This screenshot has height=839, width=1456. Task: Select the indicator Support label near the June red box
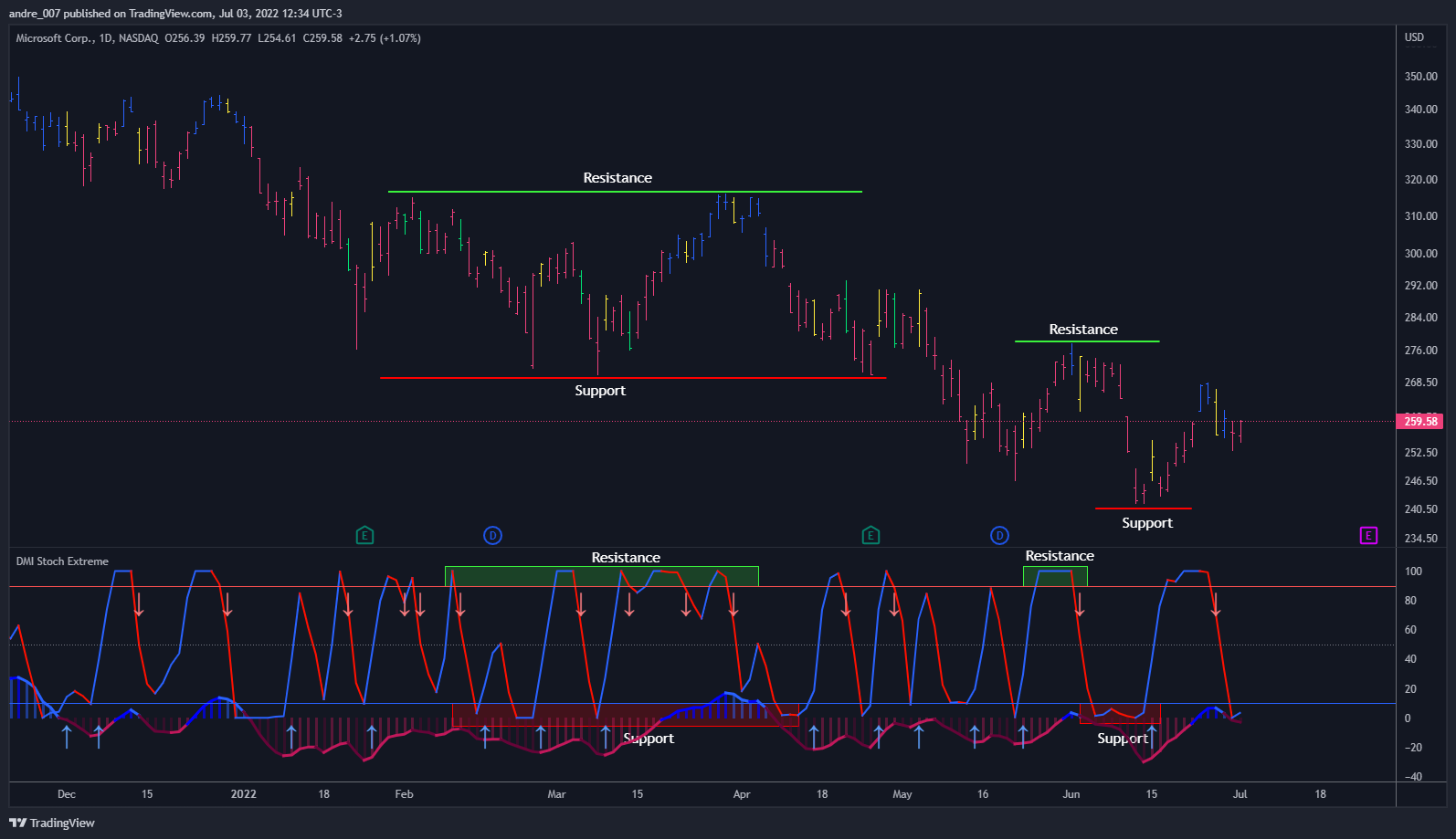(x=1123, y=739)
